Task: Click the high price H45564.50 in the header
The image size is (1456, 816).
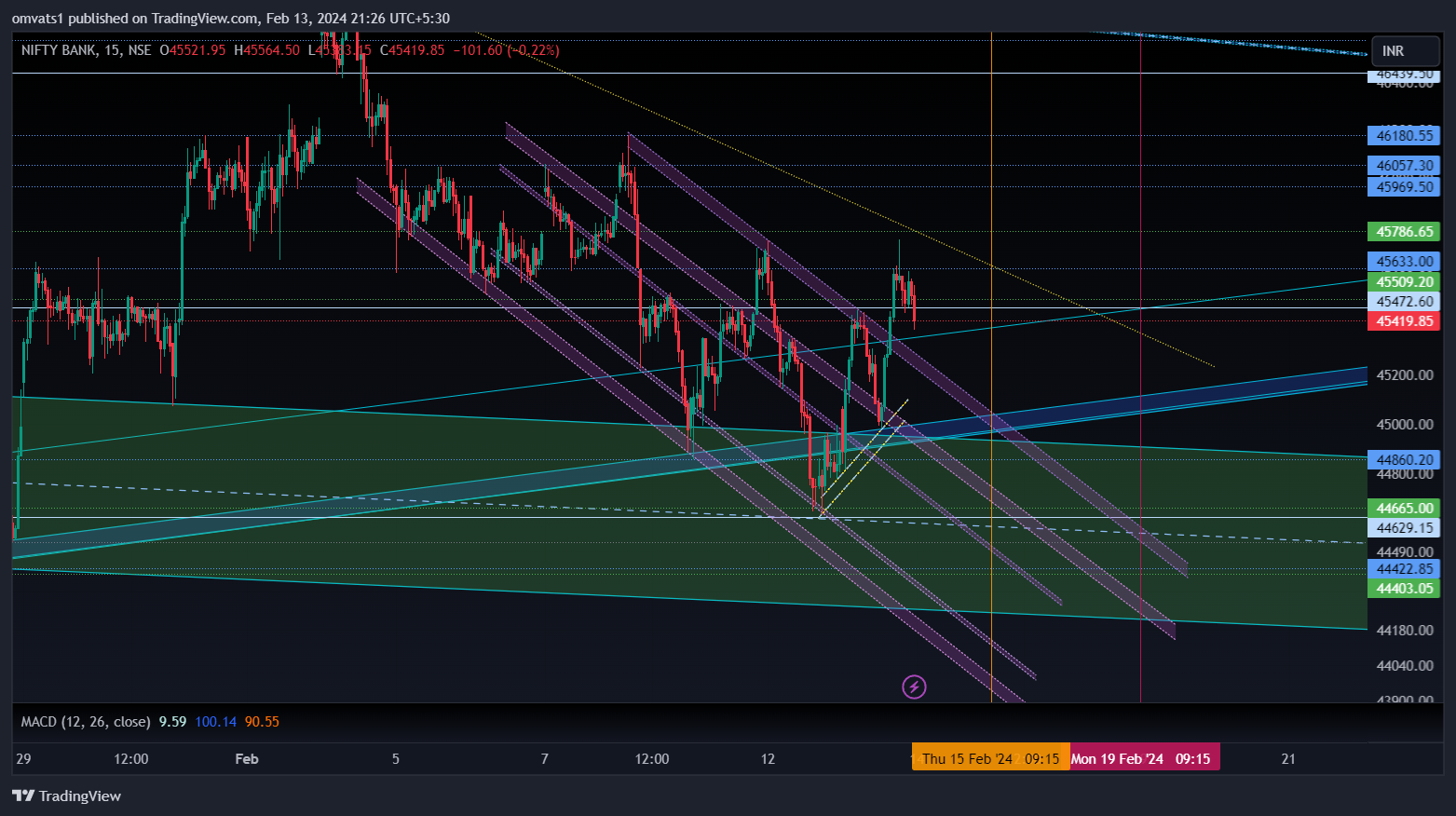Action: (266, 50)
